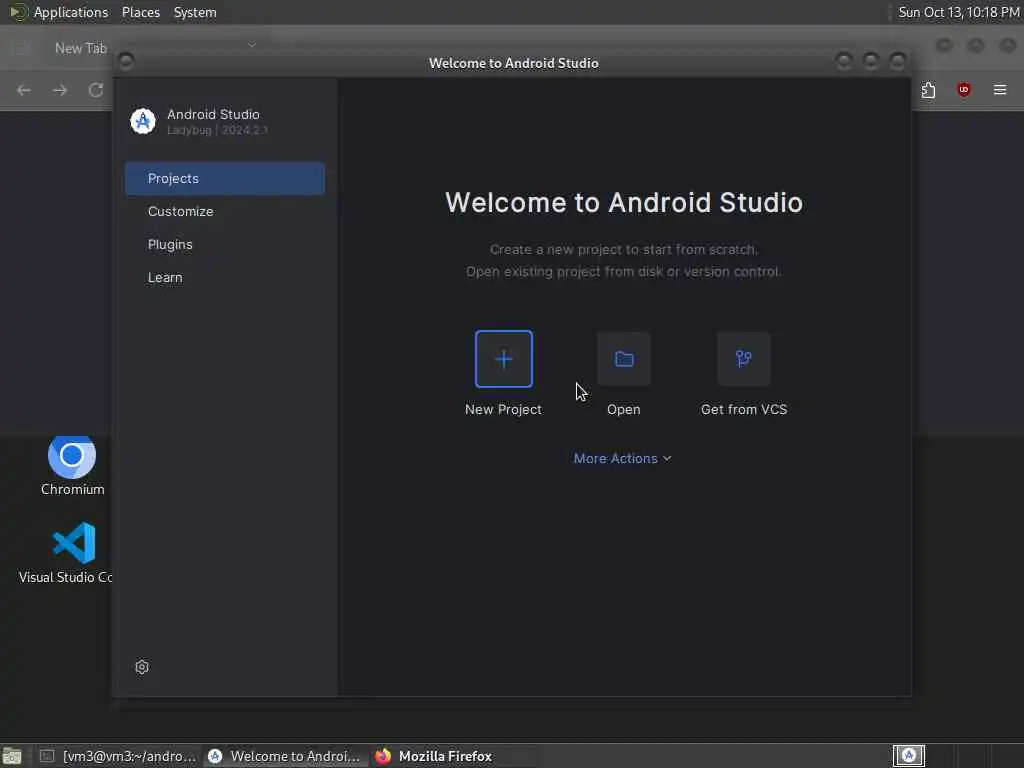Launch Chromium from the desktop
1024x768 pixels.
pos(72,465)
